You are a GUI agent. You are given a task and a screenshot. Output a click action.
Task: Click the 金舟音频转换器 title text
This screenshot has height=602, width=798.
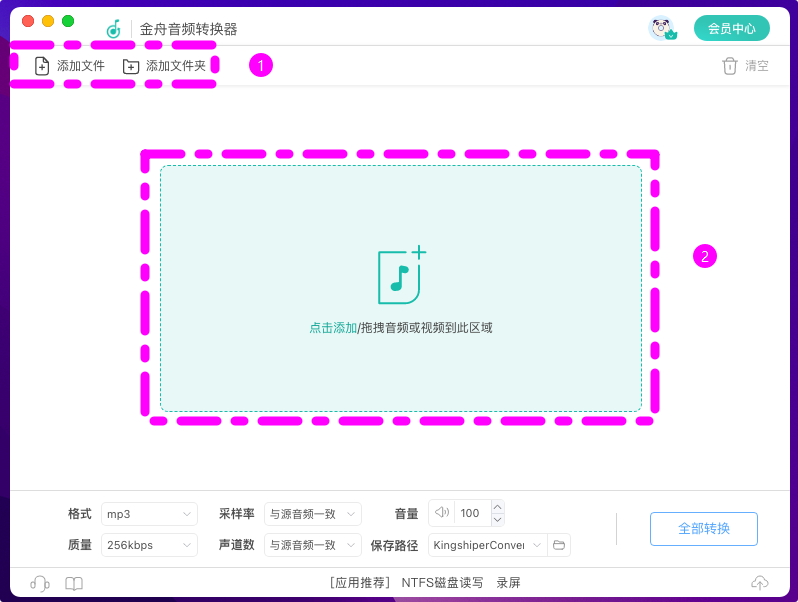188,29
